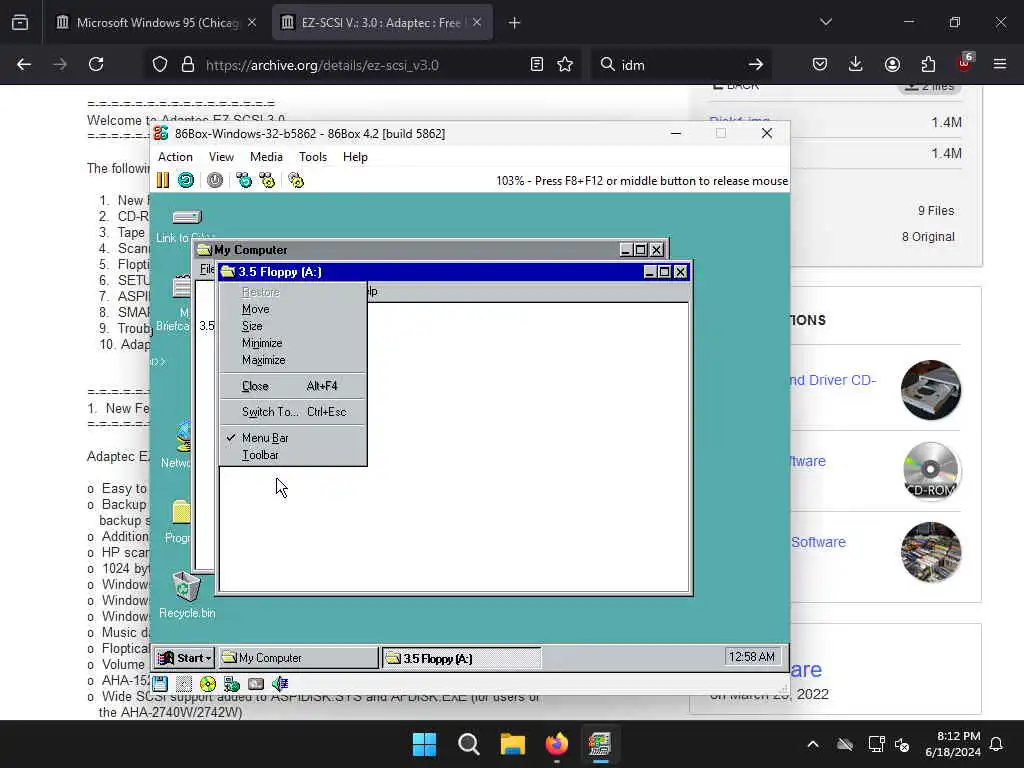Viewport: 1024px width, 768px height.
Task: Open File Explorer from the taskbar
Action: [x=513, y=744]
